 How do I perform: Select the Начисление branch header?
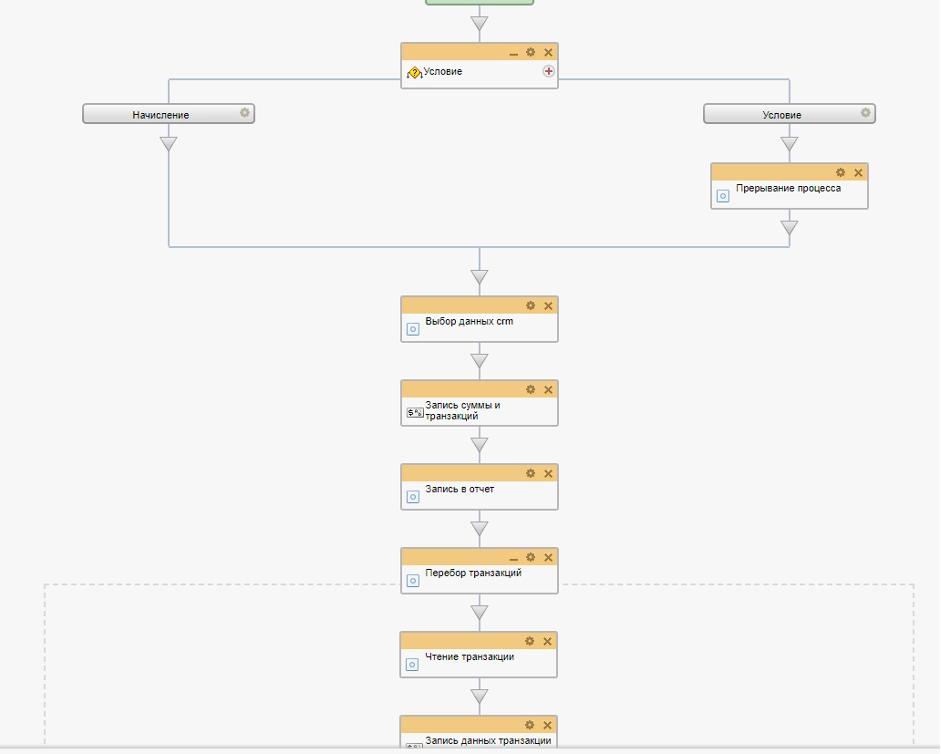(x=160, y=115)
